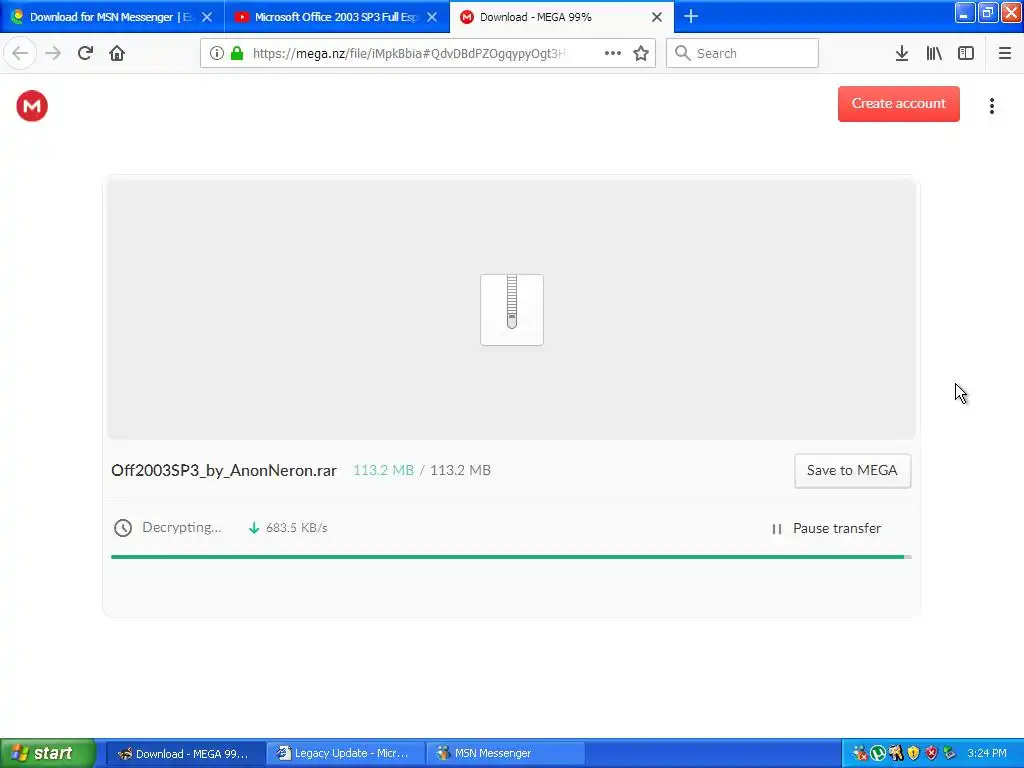Open MEGA vertical dots menu
This screenshot has width=1024, height=768.
[991, 106]
